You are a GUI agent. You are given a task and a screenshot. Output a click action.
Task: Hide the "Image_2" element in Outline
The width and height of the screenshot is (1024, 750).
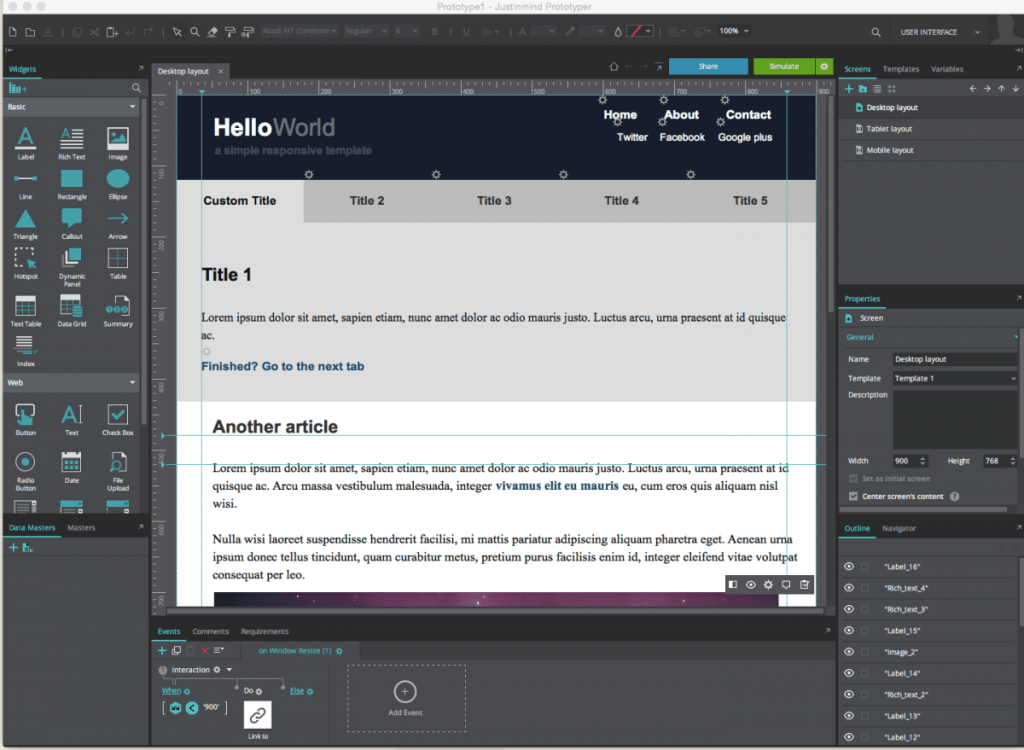click(848, 651)
